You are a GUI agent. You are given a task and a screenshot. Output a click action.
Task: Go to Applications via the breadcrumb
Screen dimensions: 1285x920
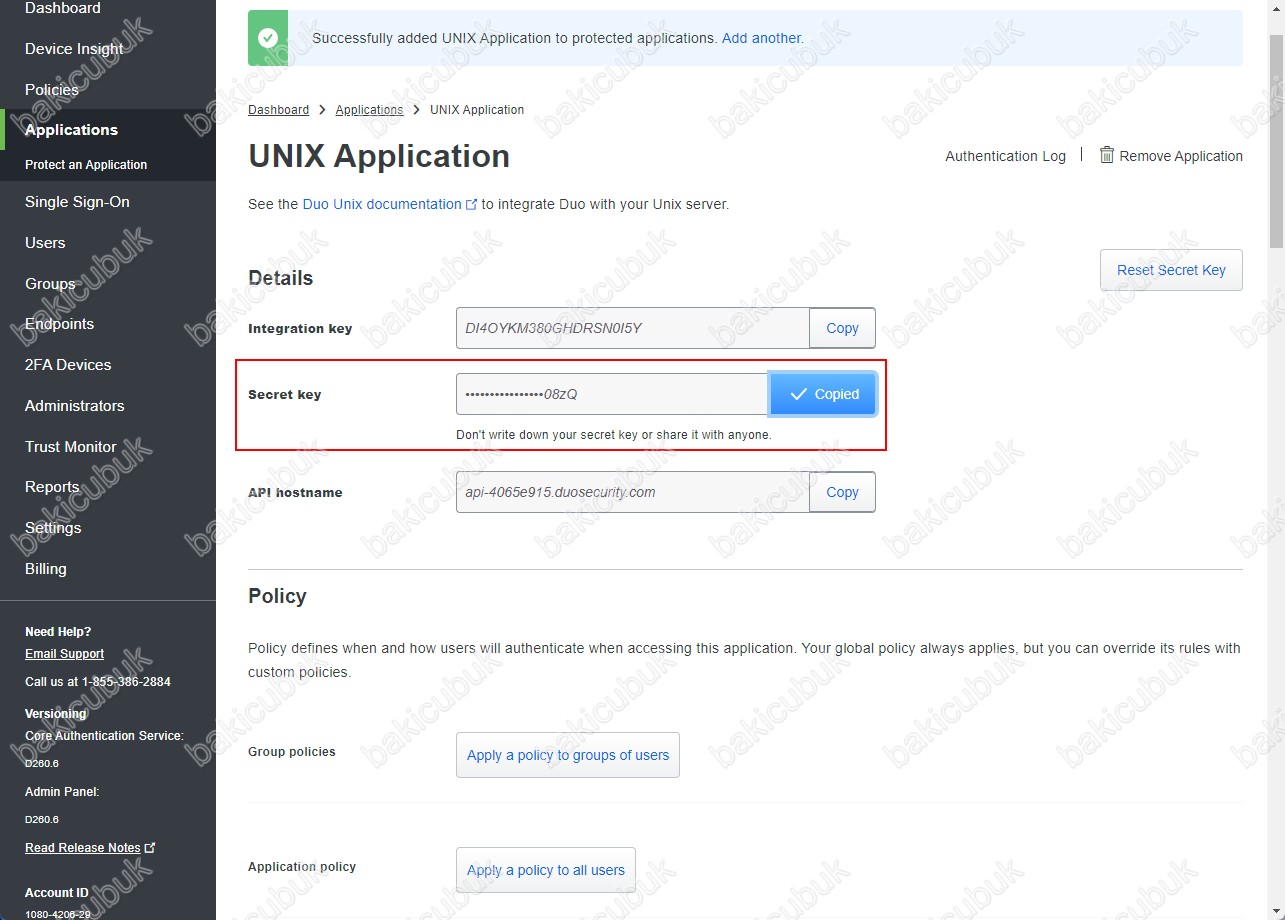(x=369, y=110)
